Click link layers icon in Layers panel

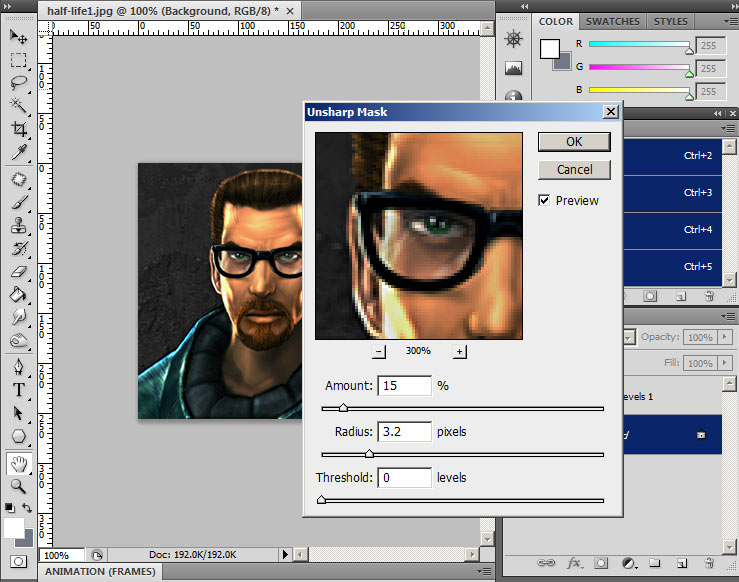[546, 563]
